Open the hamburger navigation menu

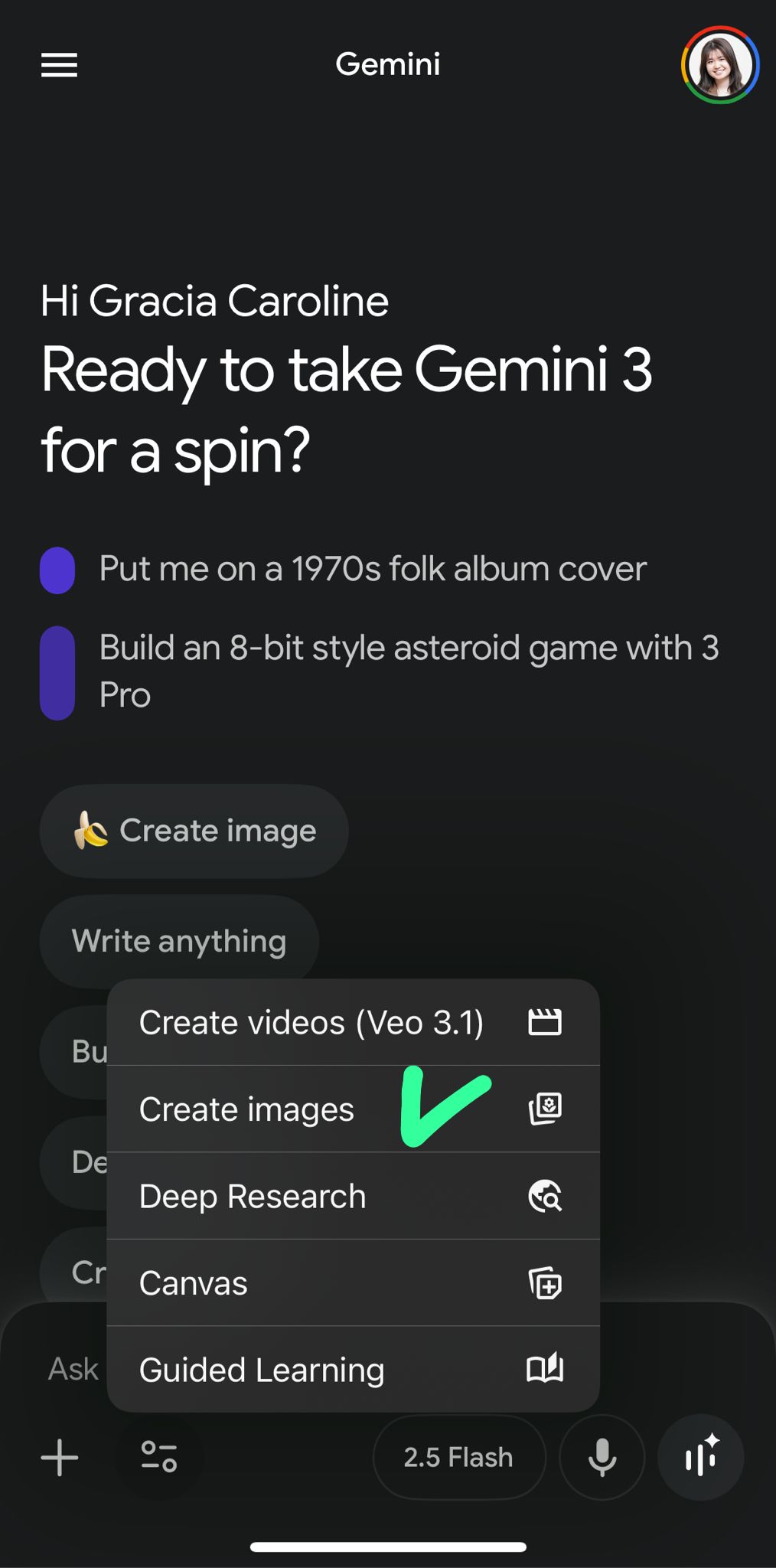(59, 65)
